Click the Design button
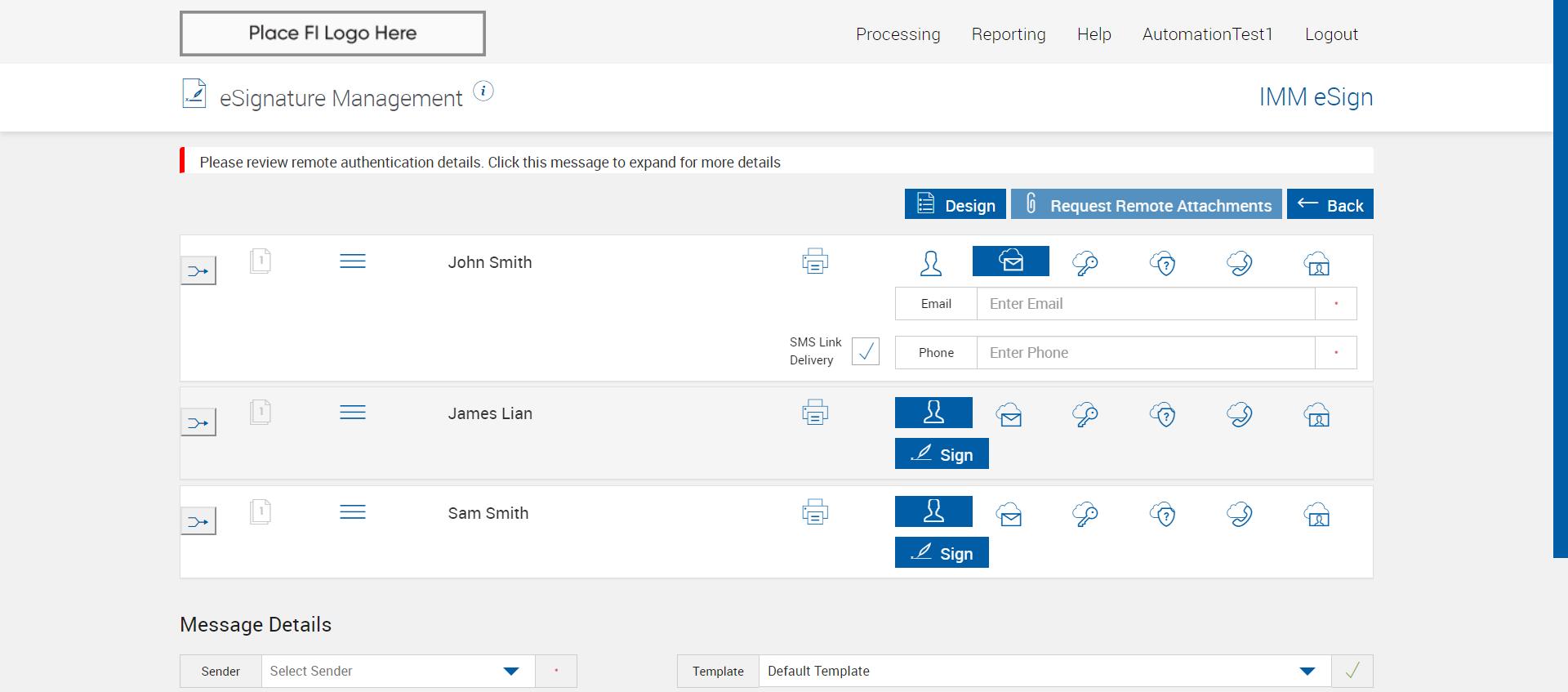Viewport: 1568px width, 692px height. coord(955,205)
